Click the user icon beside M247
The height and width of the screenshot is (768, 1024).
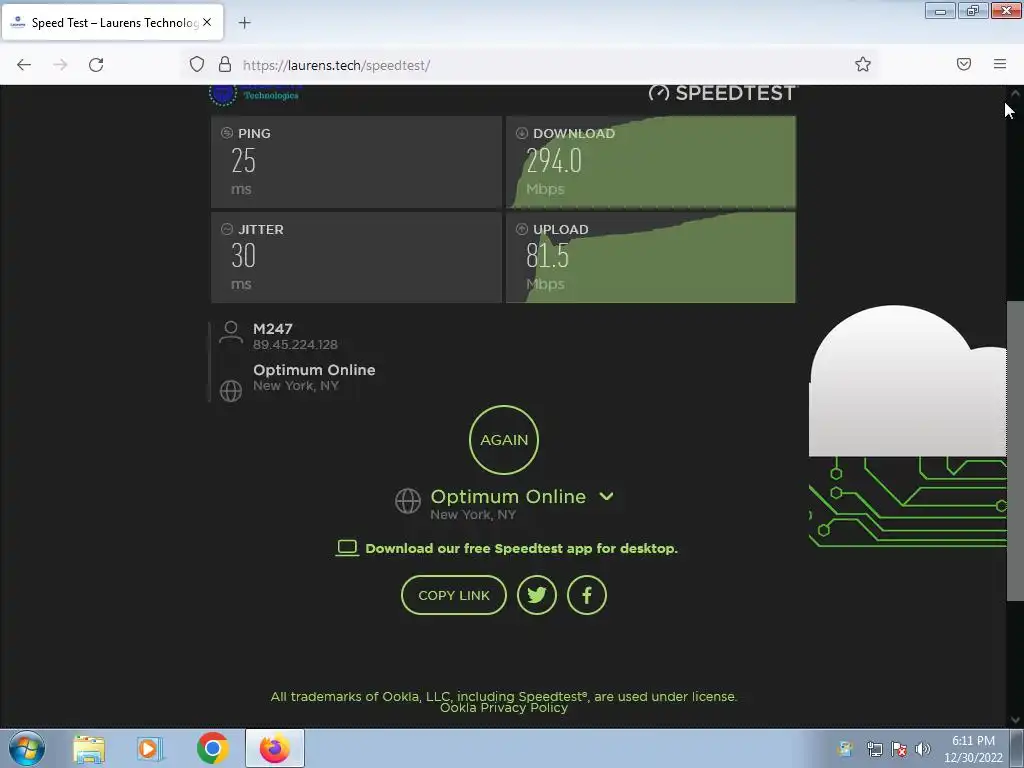[x=231, y=332]
